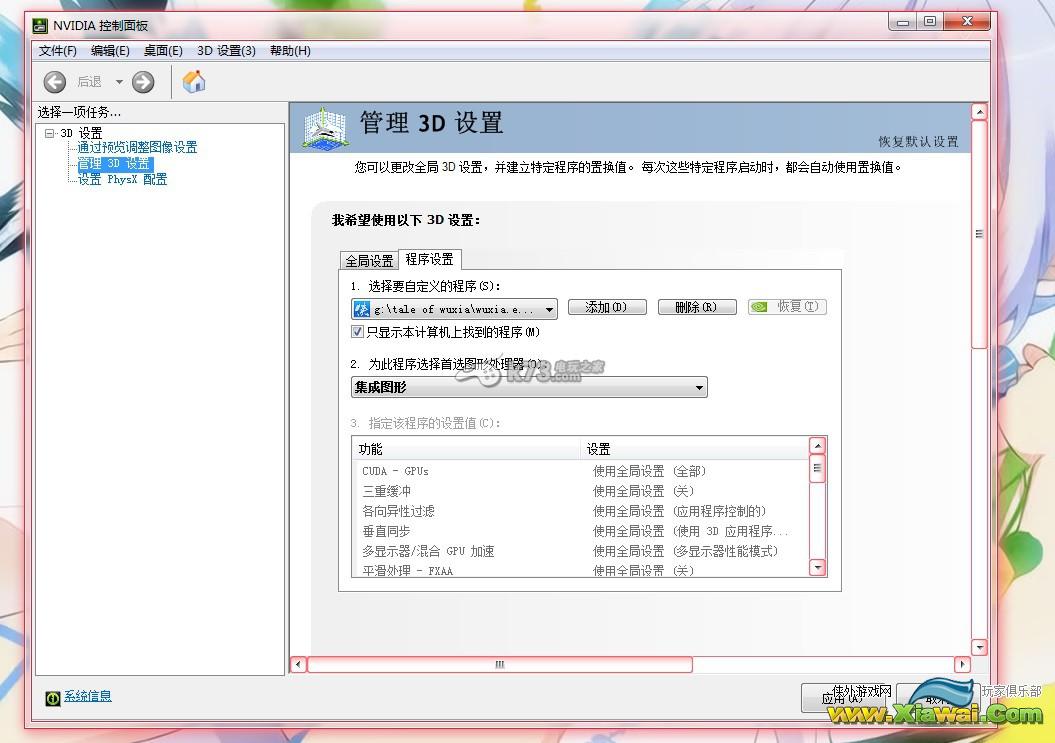The width and height of the screenshot is (1055, 743).
Task: Click the settings list scroll down arrow
Action: (x=817, y=568)
